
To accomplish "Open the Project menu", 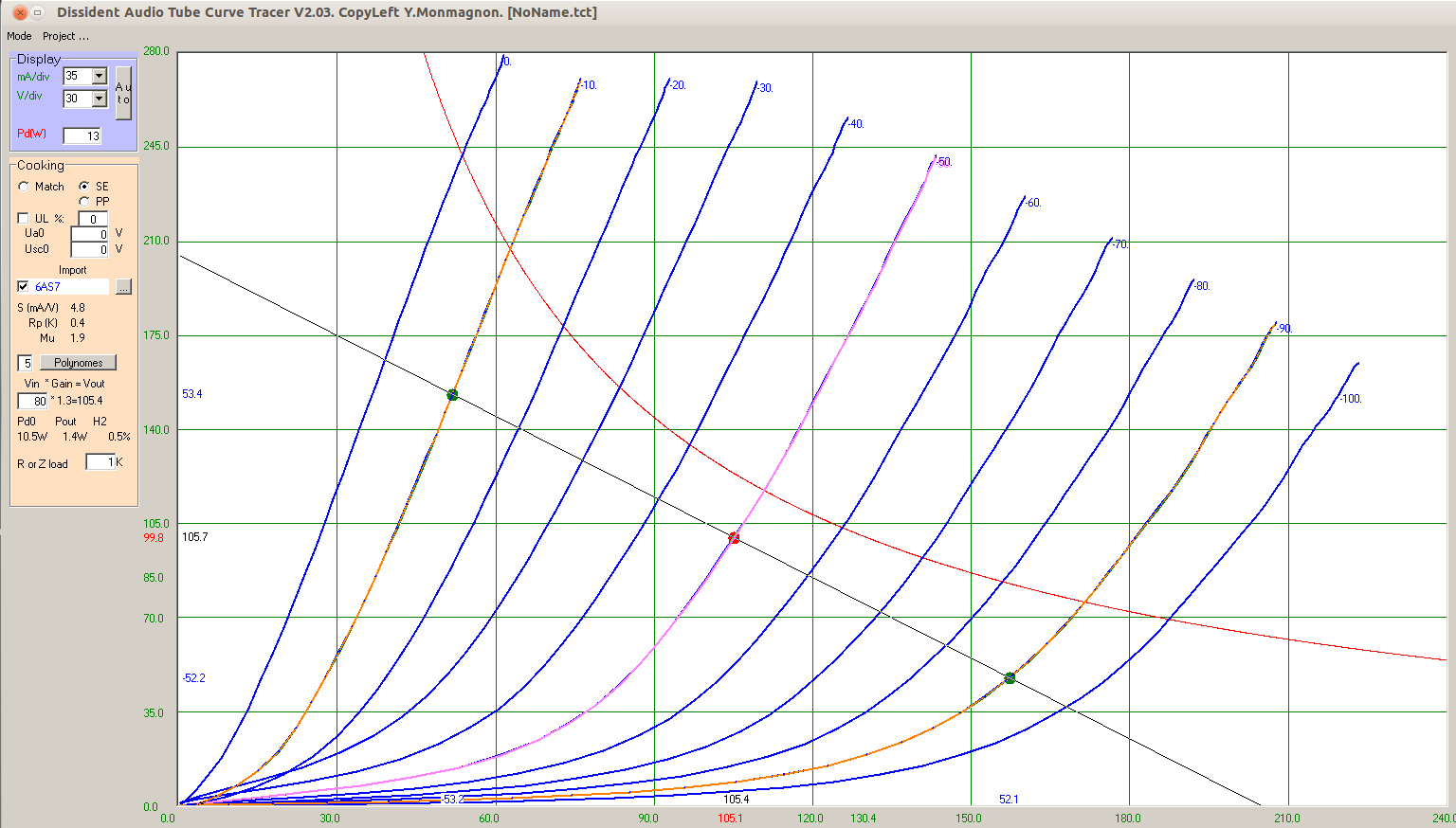I will point(65,36).
